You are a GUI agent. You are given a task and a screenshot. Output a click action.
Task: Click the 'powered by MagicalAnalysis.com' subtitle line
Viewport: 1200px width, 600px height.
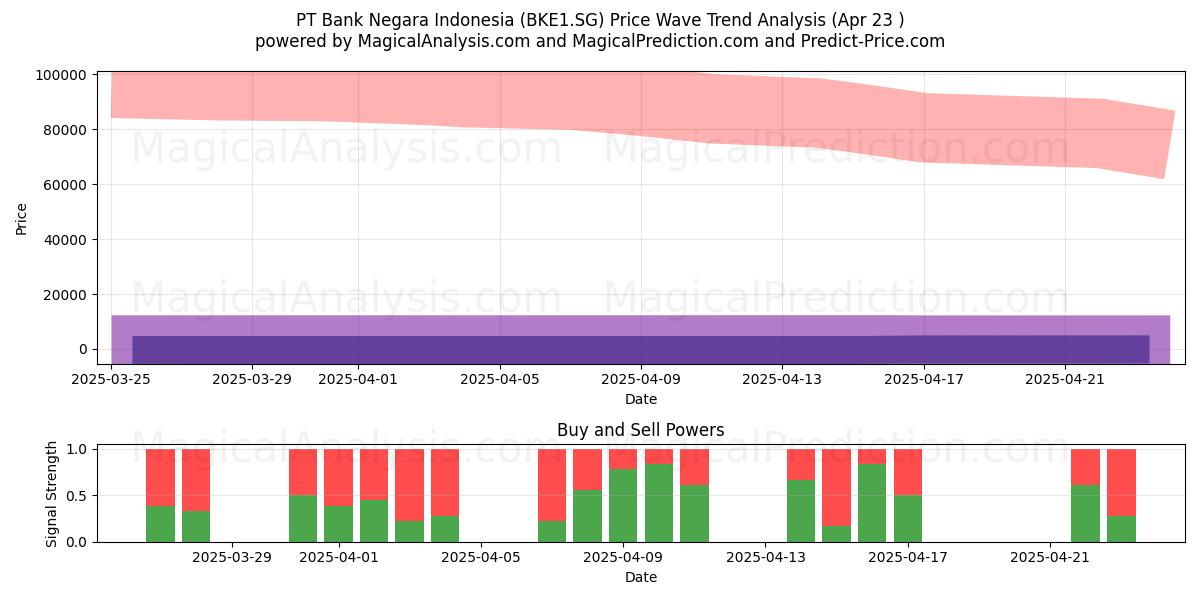click(x=600, y=41)
